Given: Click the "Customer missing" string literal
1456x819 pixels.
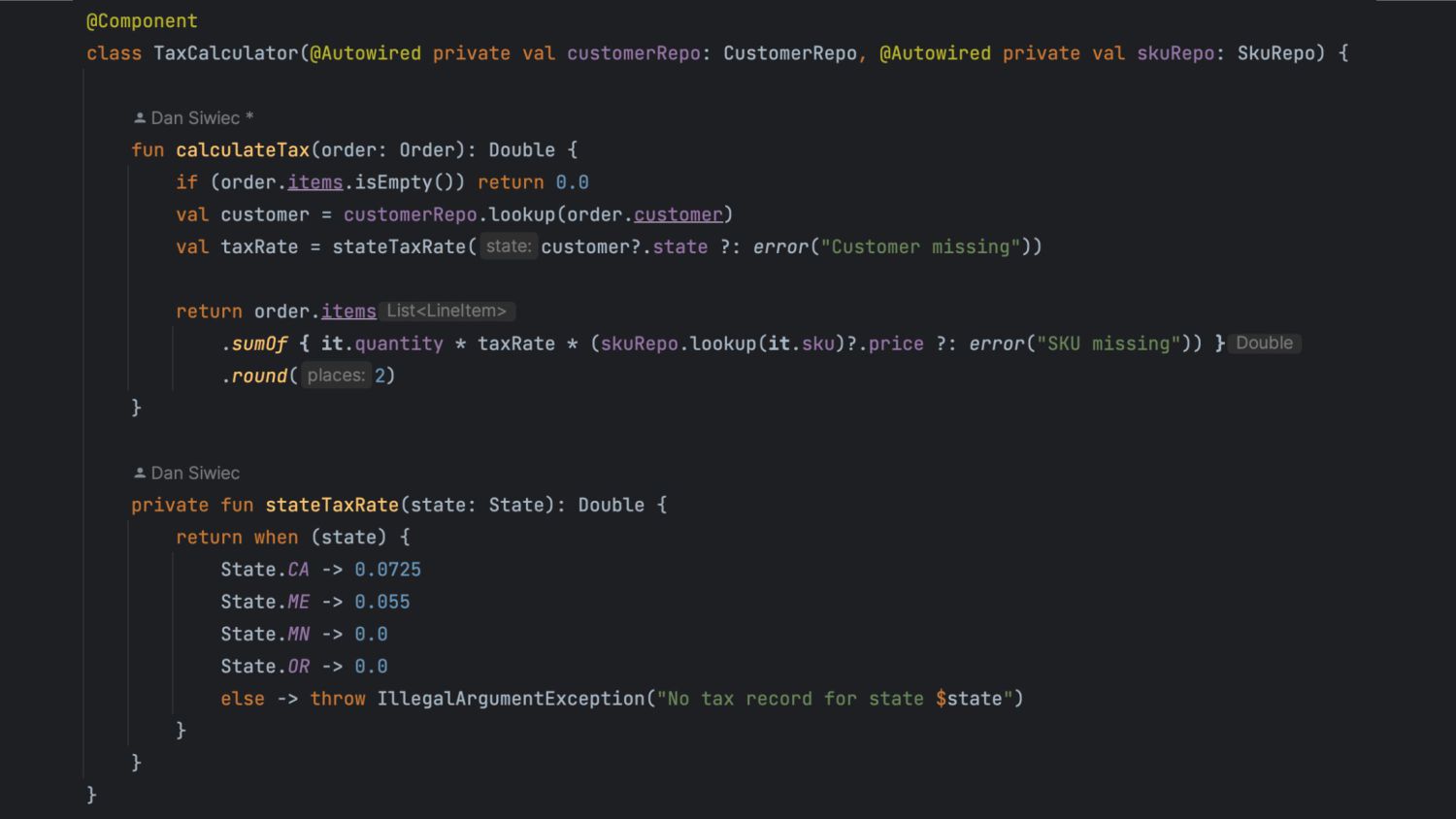Looking at the screenshot, I should tap(920, 246).
